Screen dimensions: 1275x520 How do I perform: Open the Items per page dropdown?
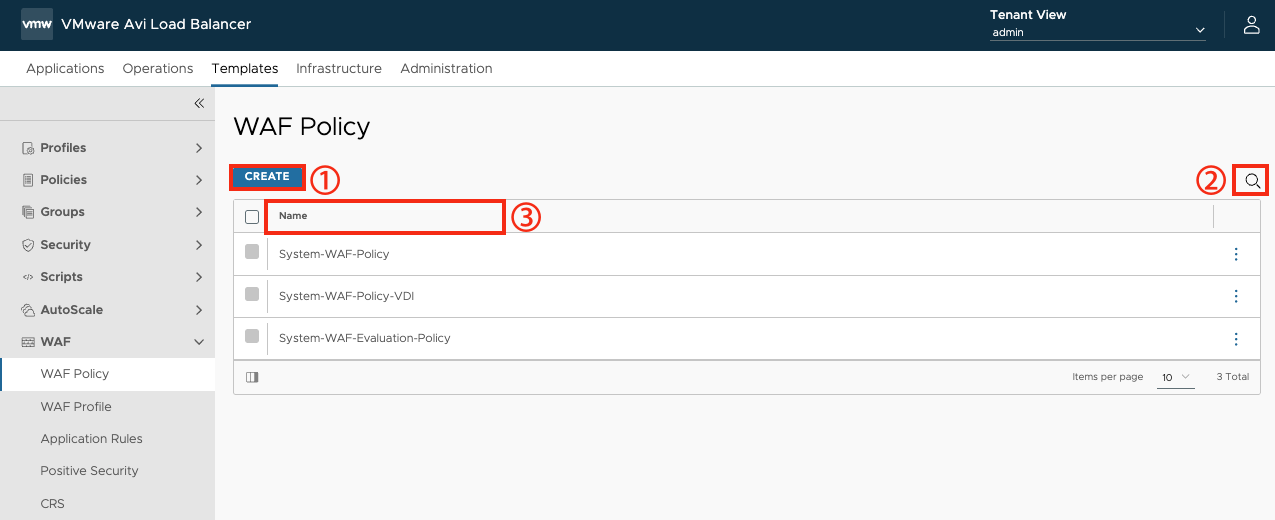[x=1176, y=377]
